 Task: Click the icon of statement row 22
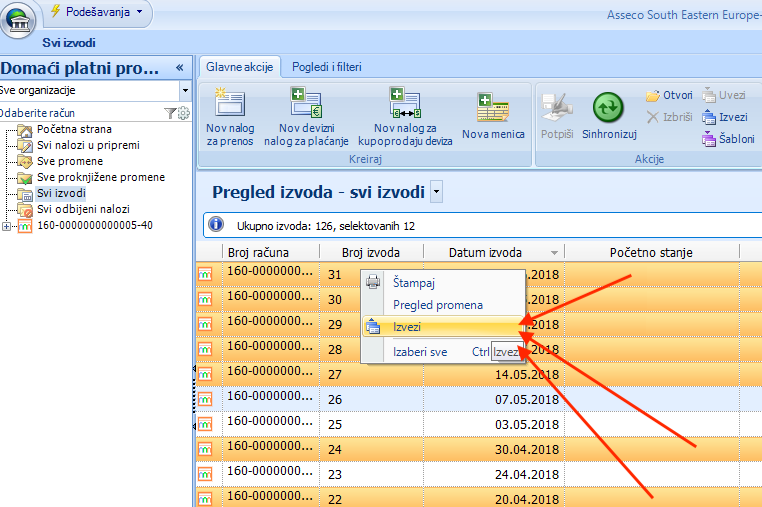click(x=205, y=499)
